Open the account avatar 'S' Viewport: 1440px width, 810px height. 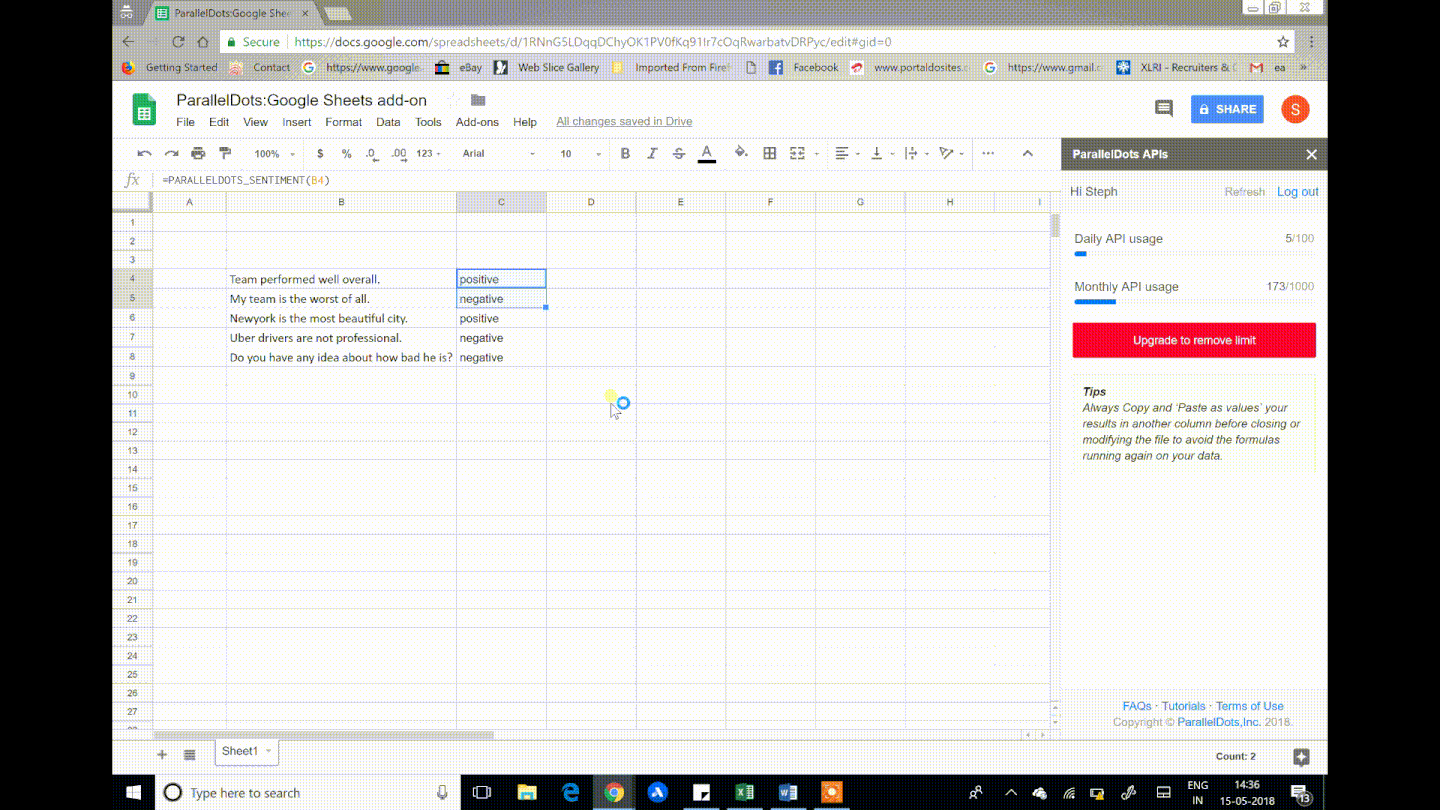(x=1295, y=109)
